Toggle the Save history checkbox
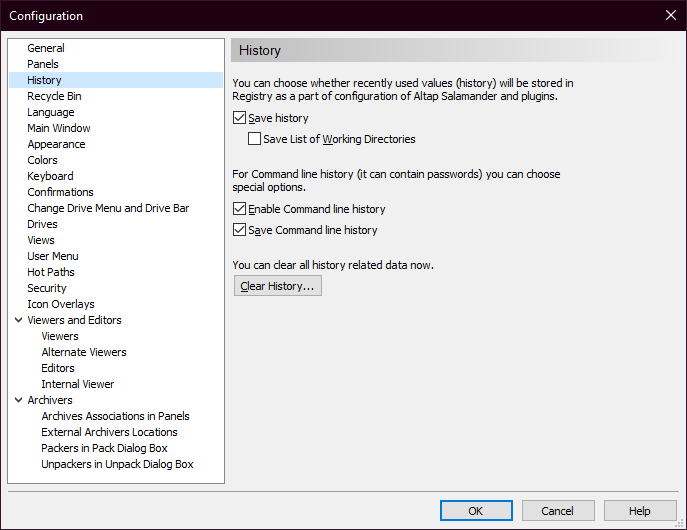The width and height of the screenshot is (687, 530). (x=239, y=118)
